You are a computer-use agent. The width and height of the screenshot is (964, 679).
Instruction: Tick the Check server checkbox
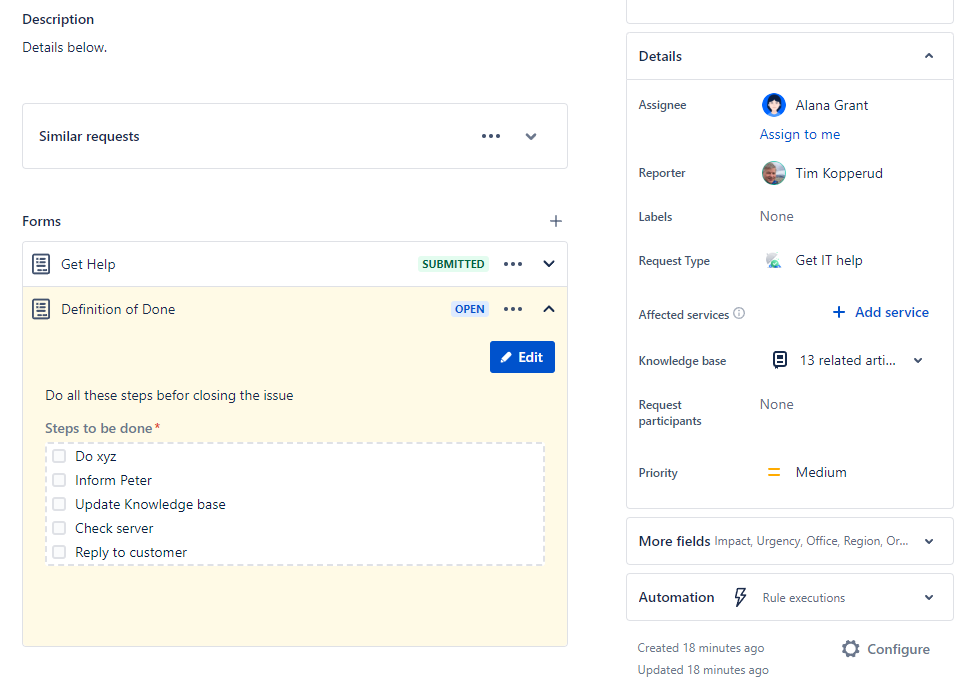coord(59,528)
